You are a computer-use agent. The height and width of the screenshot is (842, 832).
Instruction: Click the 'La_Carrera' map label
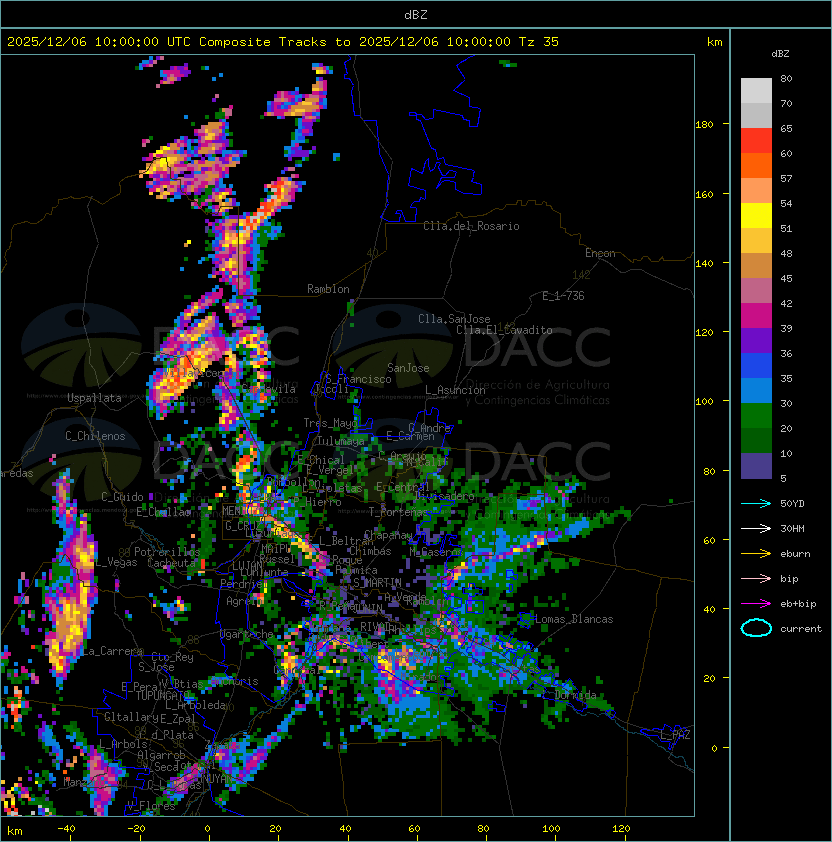[x=113, y=651]
